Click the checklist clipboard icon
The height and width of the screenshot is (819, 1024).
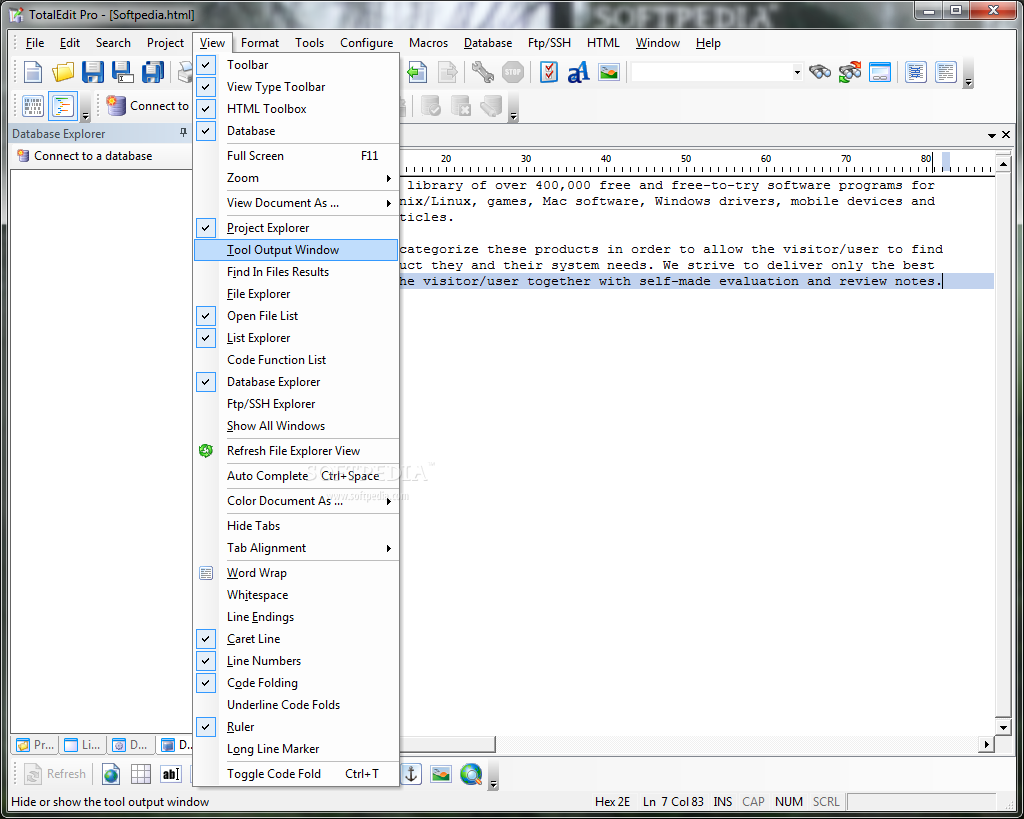[549, 72]
